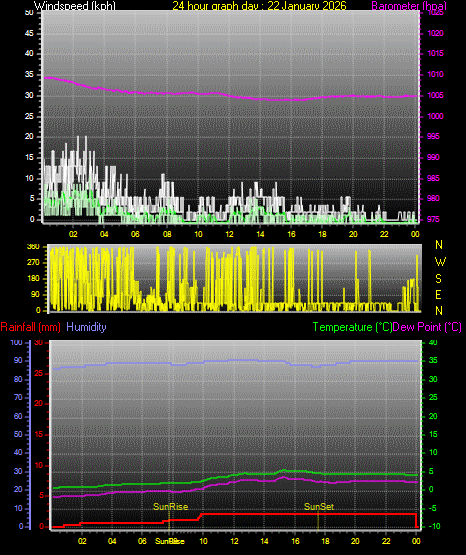Click compass letter W beside direction graph

[440, 262]
